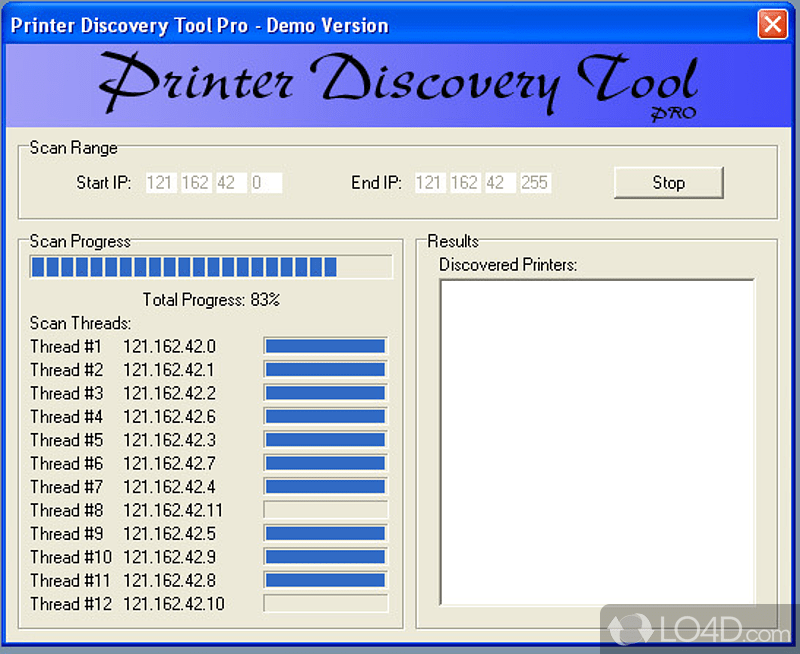
Task: Select the last octet field of Start IP
Action: click(x=268, y=182)
